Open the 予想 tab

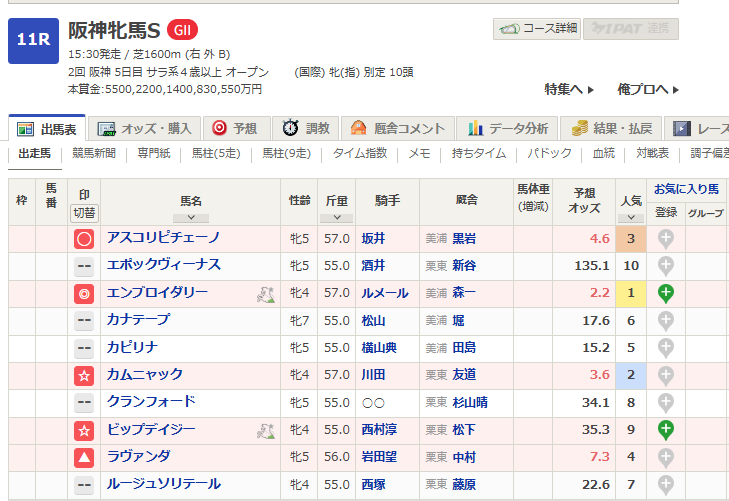(x=236, y=128)
